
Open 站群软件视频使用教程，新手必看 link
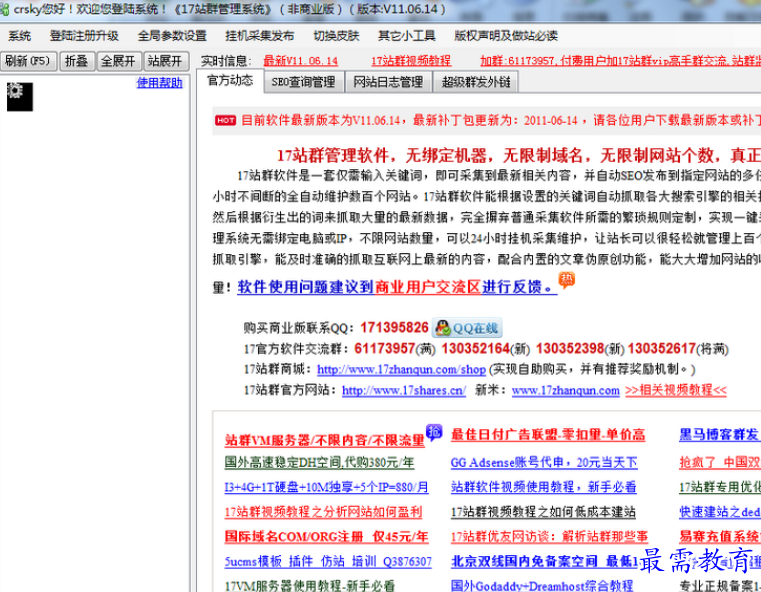[544, 487]
